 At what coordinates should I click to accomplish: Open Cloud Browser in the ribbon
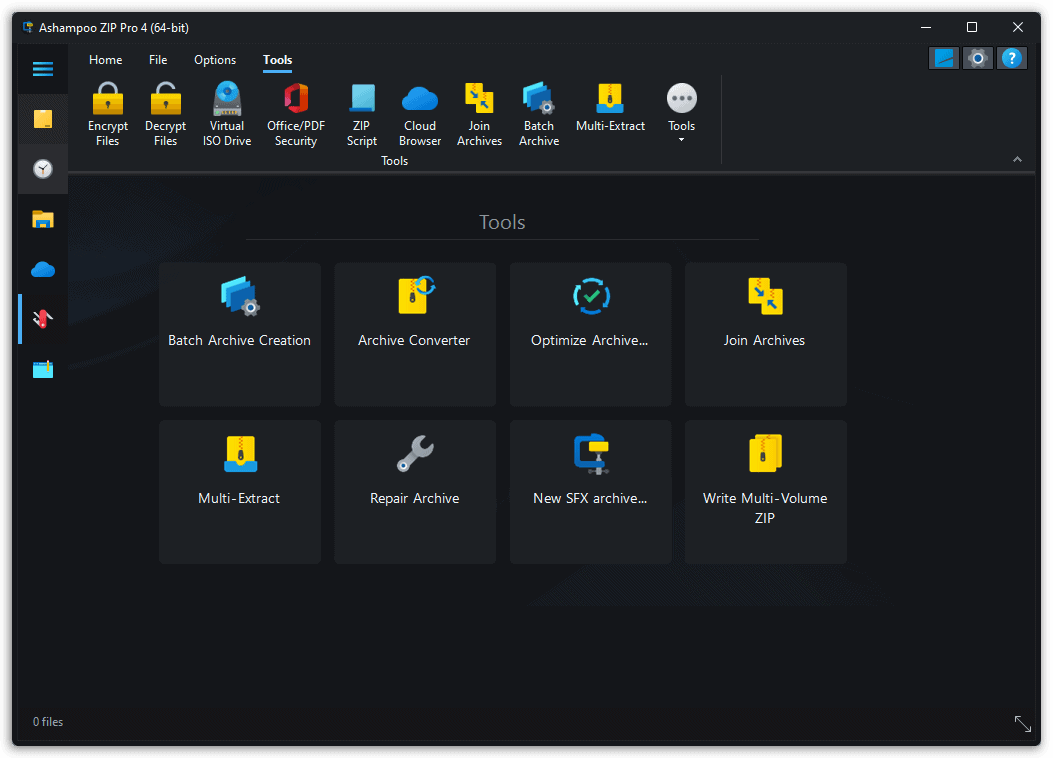[420, 114]
